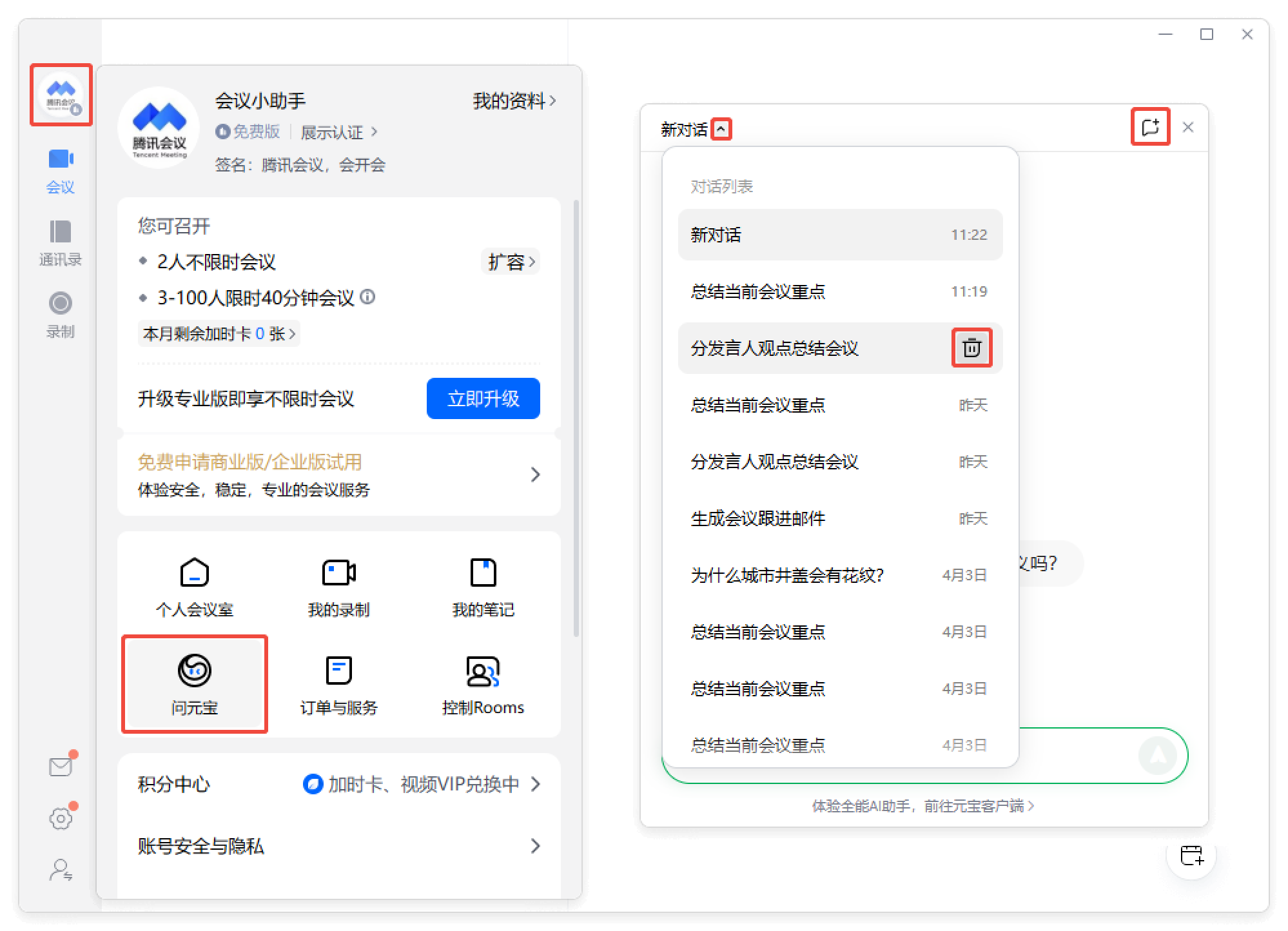Image resolution: width=1288 pixels, height=931 pixels.
Task: Click the new conversation icon in the chat header
Action: (1150, 127)
